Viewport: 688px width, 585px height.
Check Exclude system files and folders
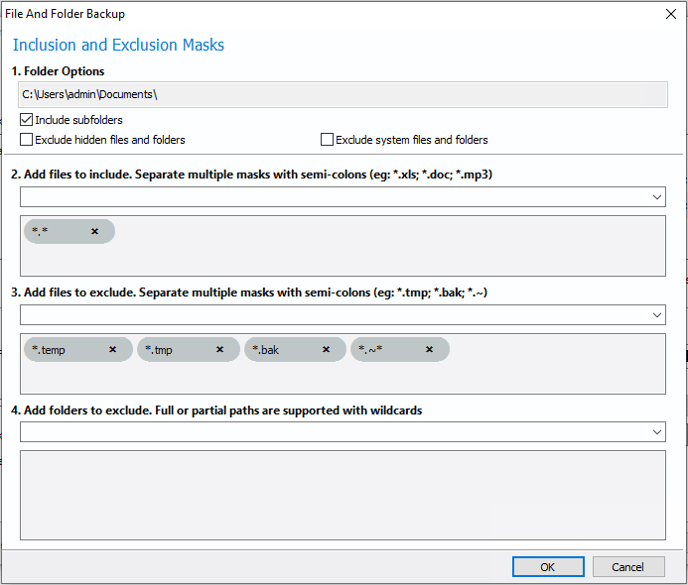(327, 140)
